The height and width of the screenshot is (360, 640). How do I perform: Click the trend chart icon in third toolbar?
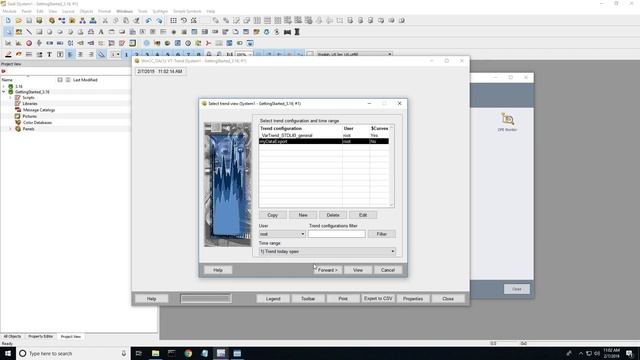click(8, 43)
